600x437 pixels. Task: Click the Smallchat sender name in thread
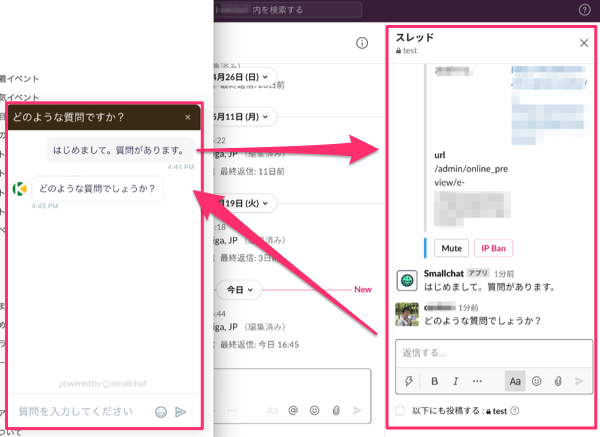(443, 273)
